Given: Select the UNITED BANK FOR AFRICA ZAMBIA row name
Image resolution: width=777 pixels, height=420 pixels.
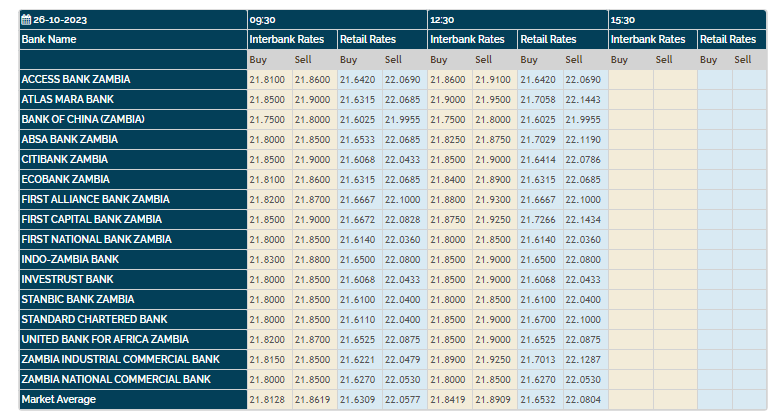Looking at the screenshot, I should 105,340.
